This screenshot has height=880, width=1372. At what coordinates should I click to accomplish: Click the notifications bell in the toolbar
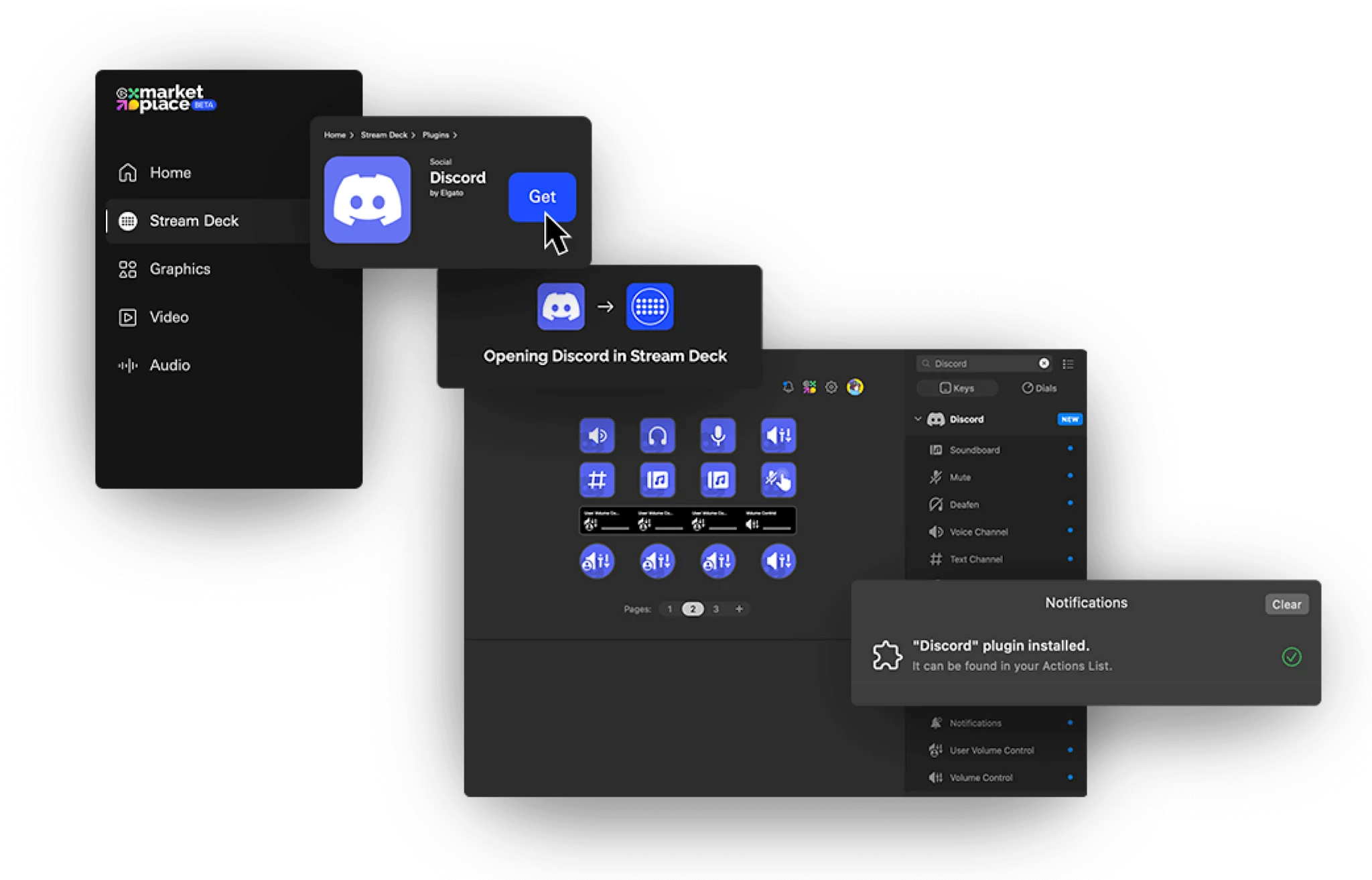(x=788, y=387)
